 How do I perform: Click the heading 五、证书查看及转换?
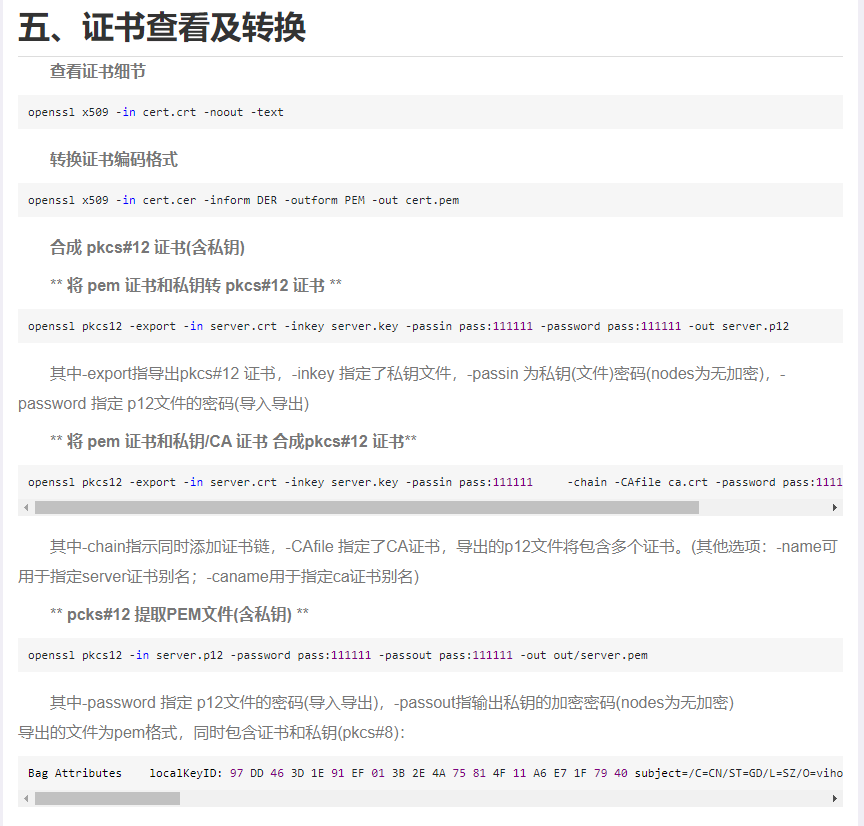pos(162,28)
